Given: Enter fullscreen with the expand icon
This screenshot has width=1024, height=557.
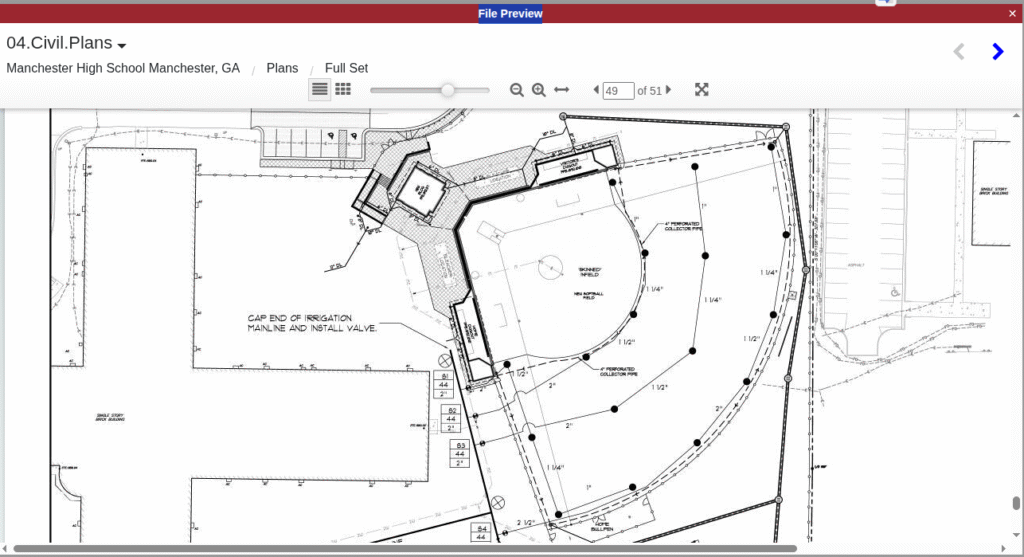Looking at the screenshot, I should tap(702, 90).
